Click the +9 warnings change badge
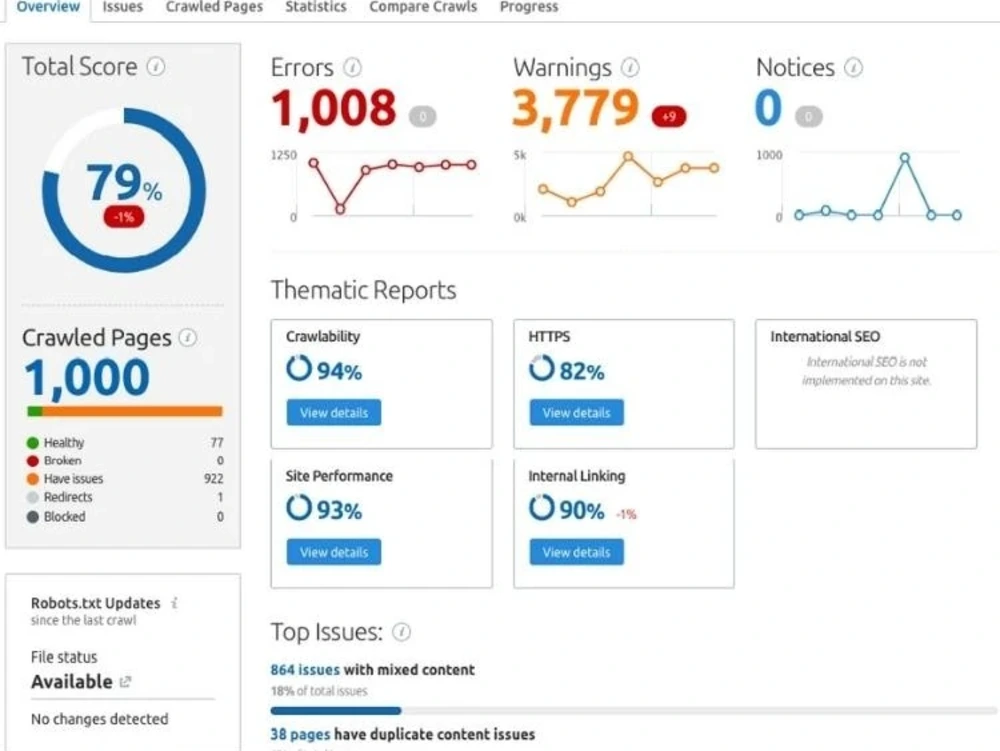 pos(668,117)
